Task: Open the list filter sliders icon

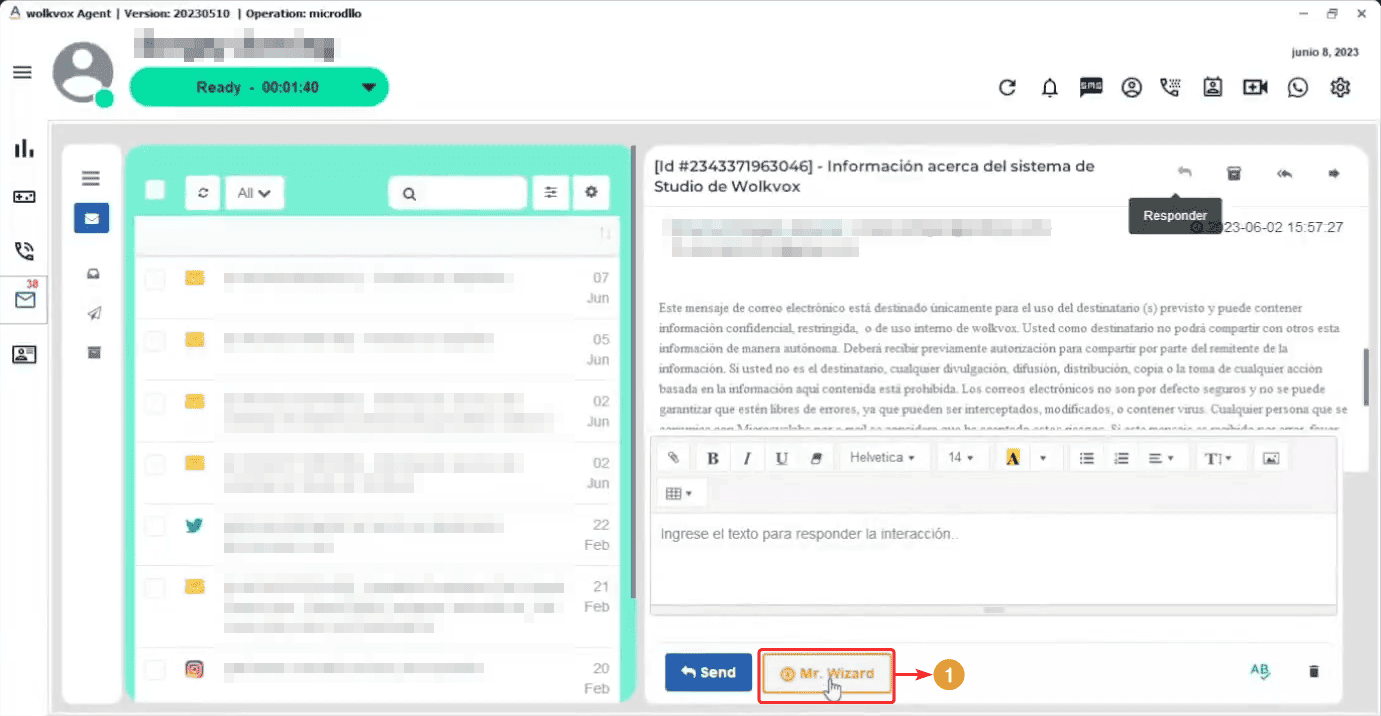Action: point(550,193)
